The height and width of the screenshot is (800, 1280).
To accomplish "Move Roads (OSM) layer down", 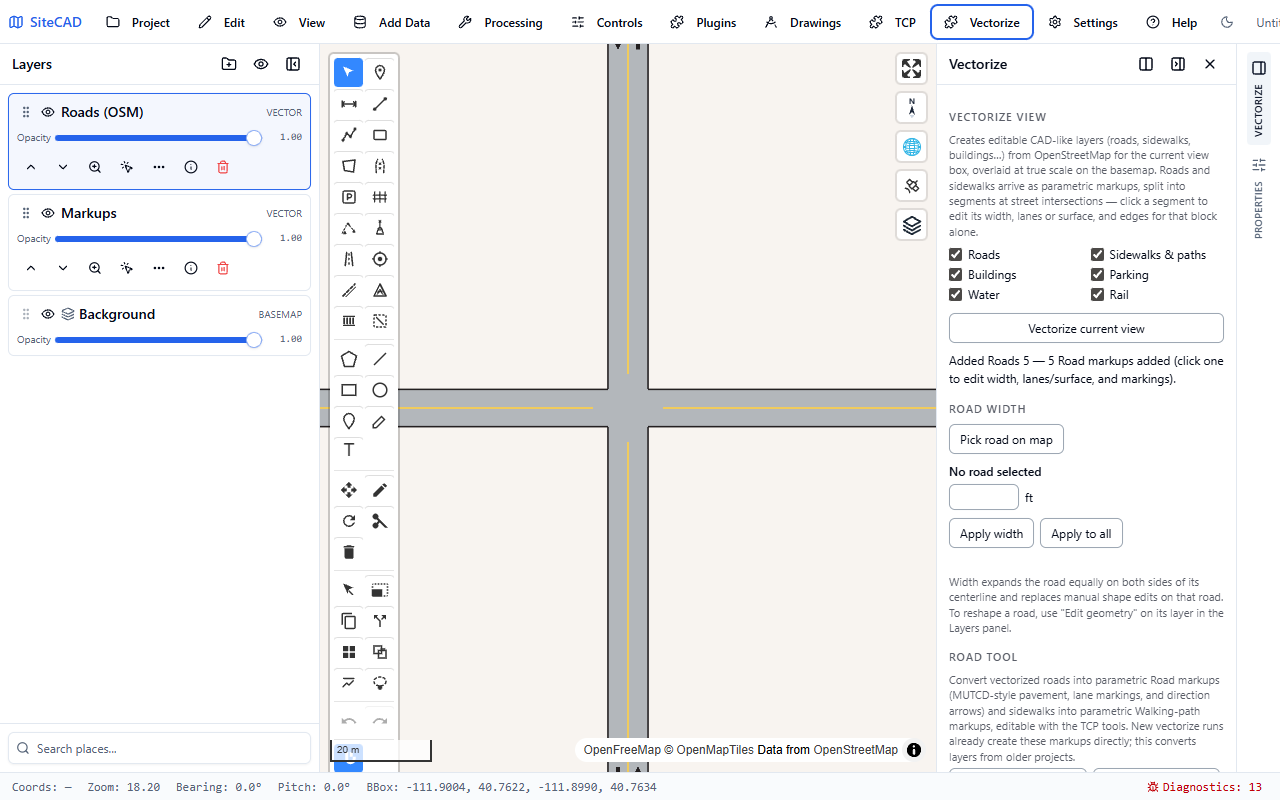I will tap(63, 167).
